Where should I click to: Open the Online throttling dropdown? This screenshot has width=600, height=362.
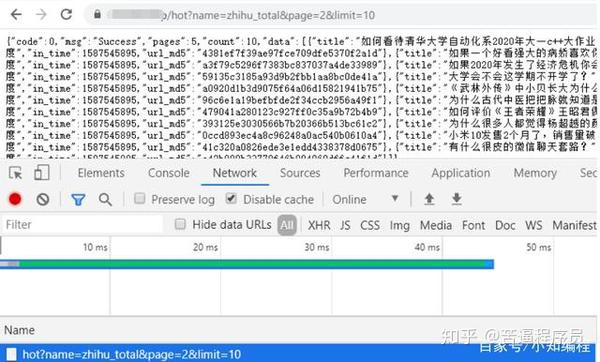click(365, 199)
